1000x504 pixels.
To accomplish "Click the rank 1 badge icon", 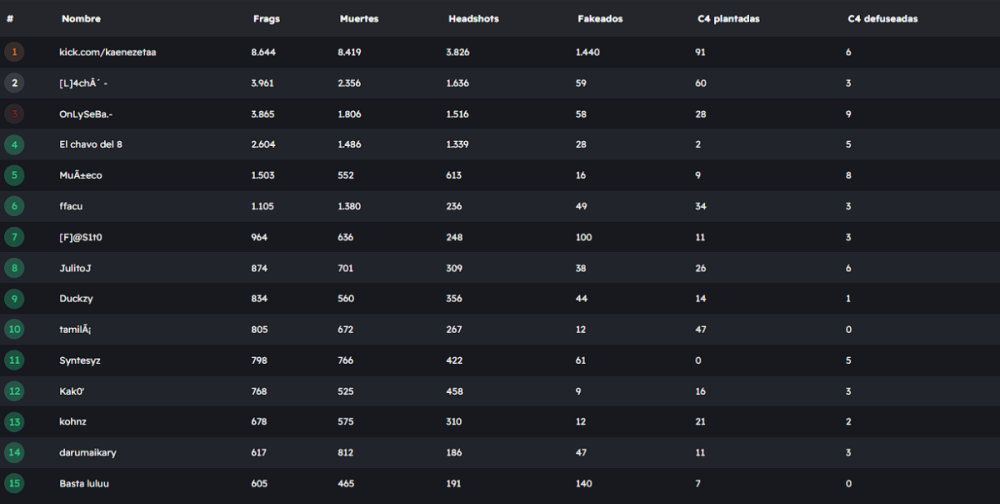I will coord(14,52).
